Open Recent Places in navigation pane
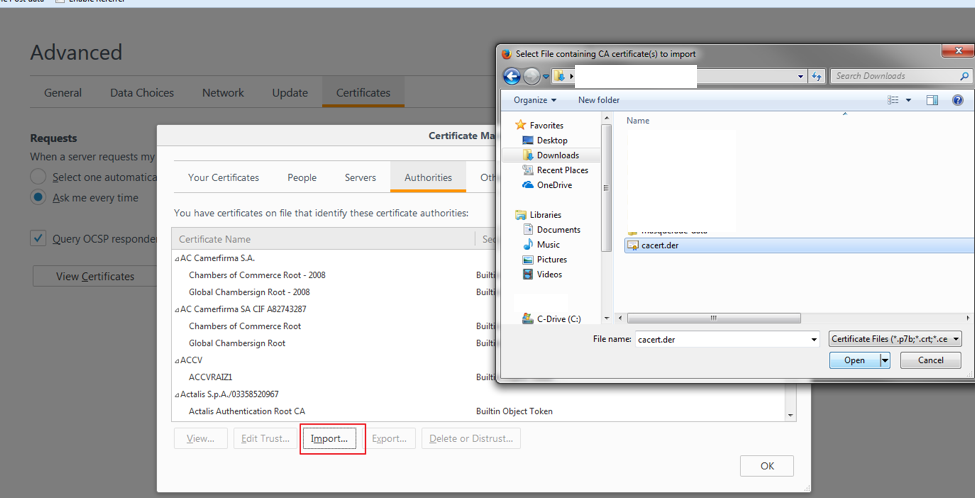The image size is (975, 498). click(x=555, y=170)
